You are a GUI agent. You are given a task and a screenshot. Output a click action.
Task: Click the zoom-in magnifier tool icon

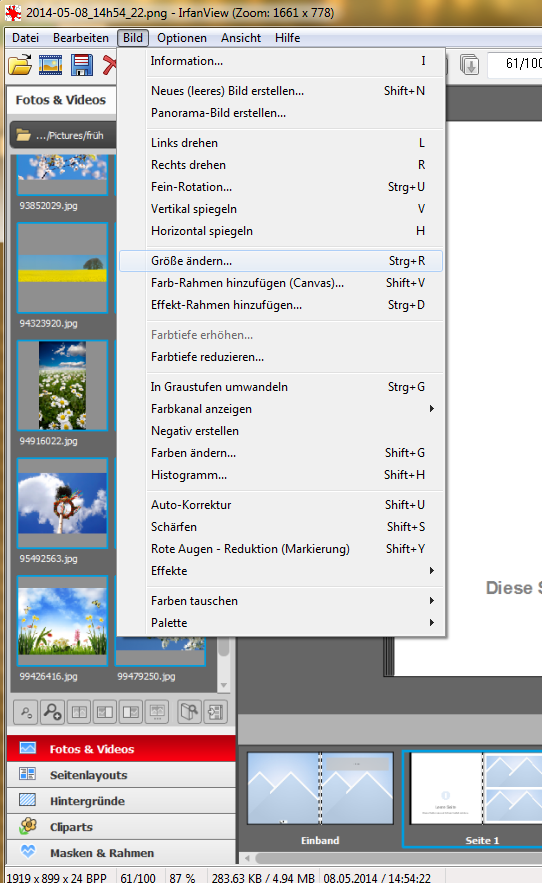coord(53,712)
